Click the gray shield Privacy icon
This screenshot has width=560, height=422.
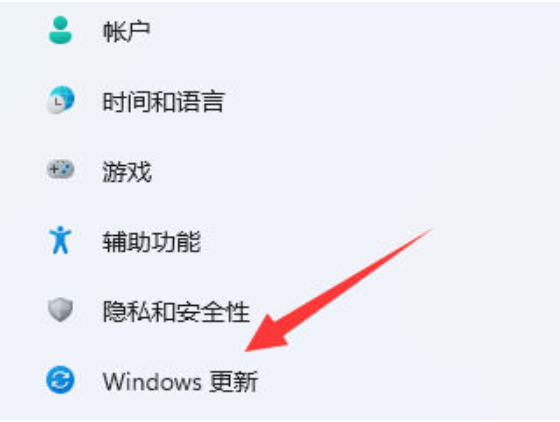tap(60, 310)
